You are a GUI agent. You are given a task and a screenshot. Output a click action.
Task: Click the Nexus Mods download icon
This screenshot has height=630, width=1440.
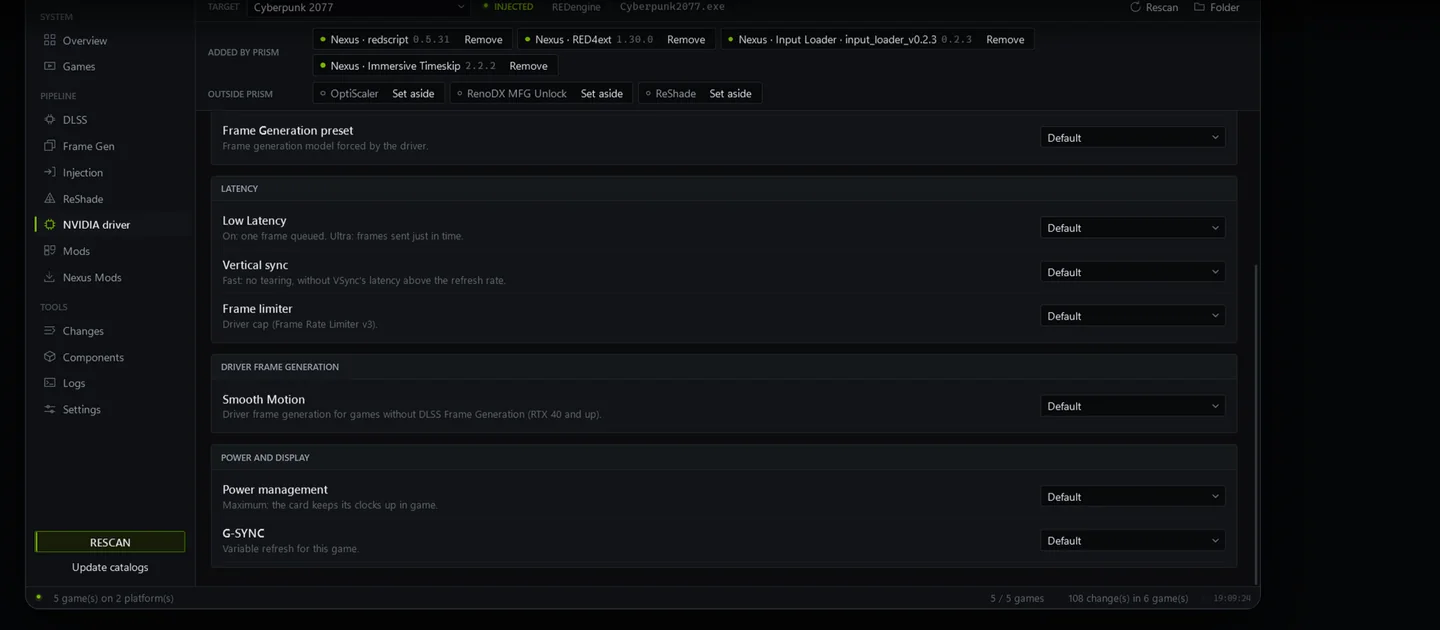click(x=50, y=277)
